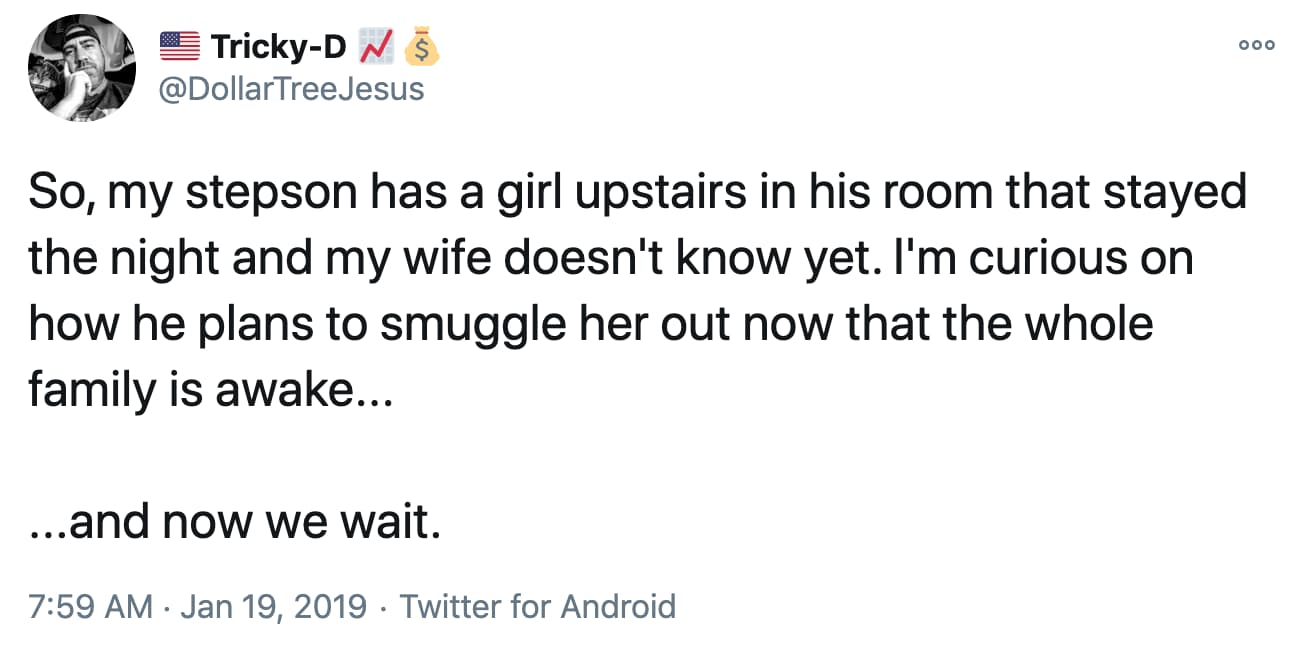This screenshot has height=658, width=1304.
Task: Click the "family is awake..." text line
Action: coord(204,390)
